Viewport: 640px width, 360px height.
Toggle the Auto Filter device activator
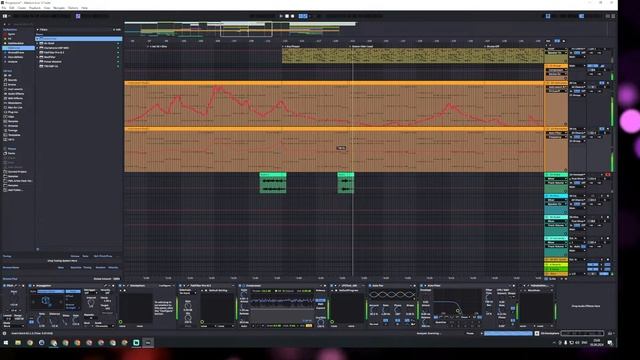click(422, 286)
